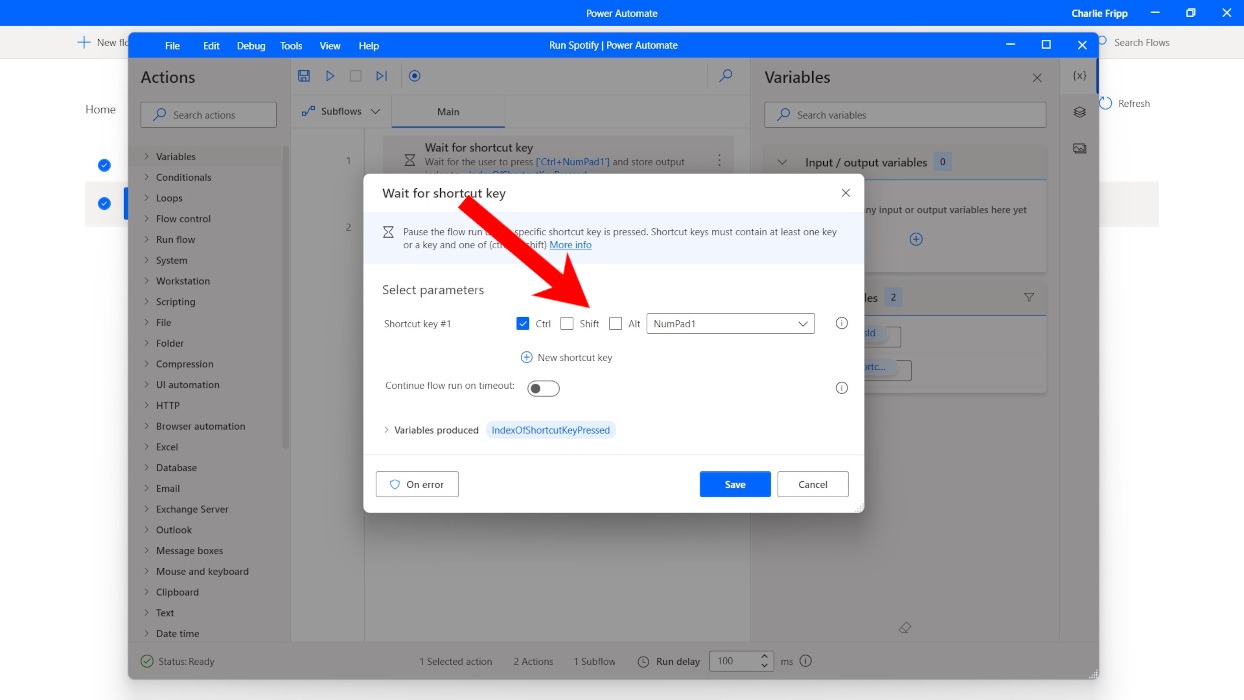
Task: Open the UI elements pane icon
Action: (x=1079, y=111)
